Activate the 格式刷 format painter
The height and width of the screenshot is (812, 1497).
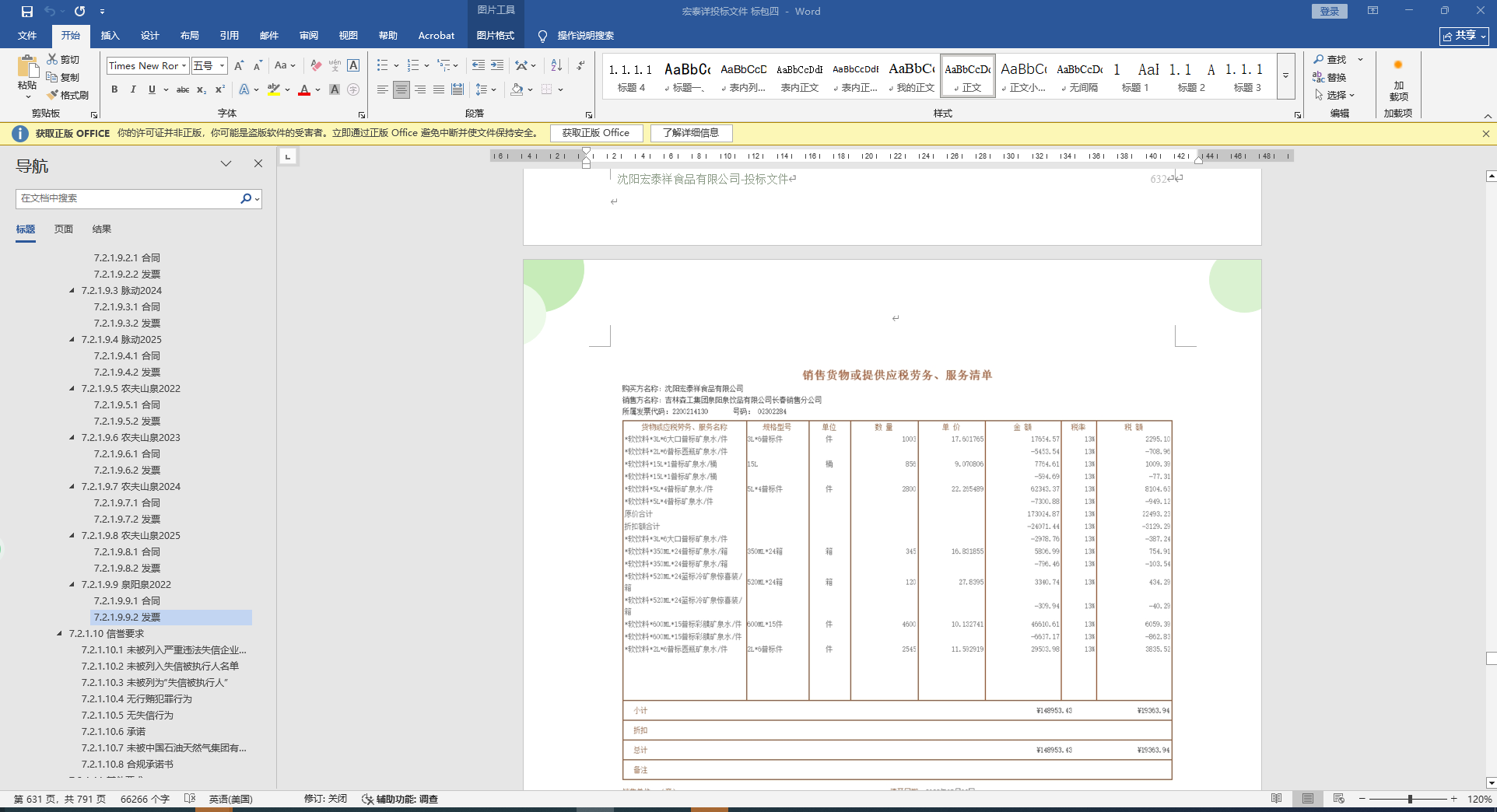[68, 95]
